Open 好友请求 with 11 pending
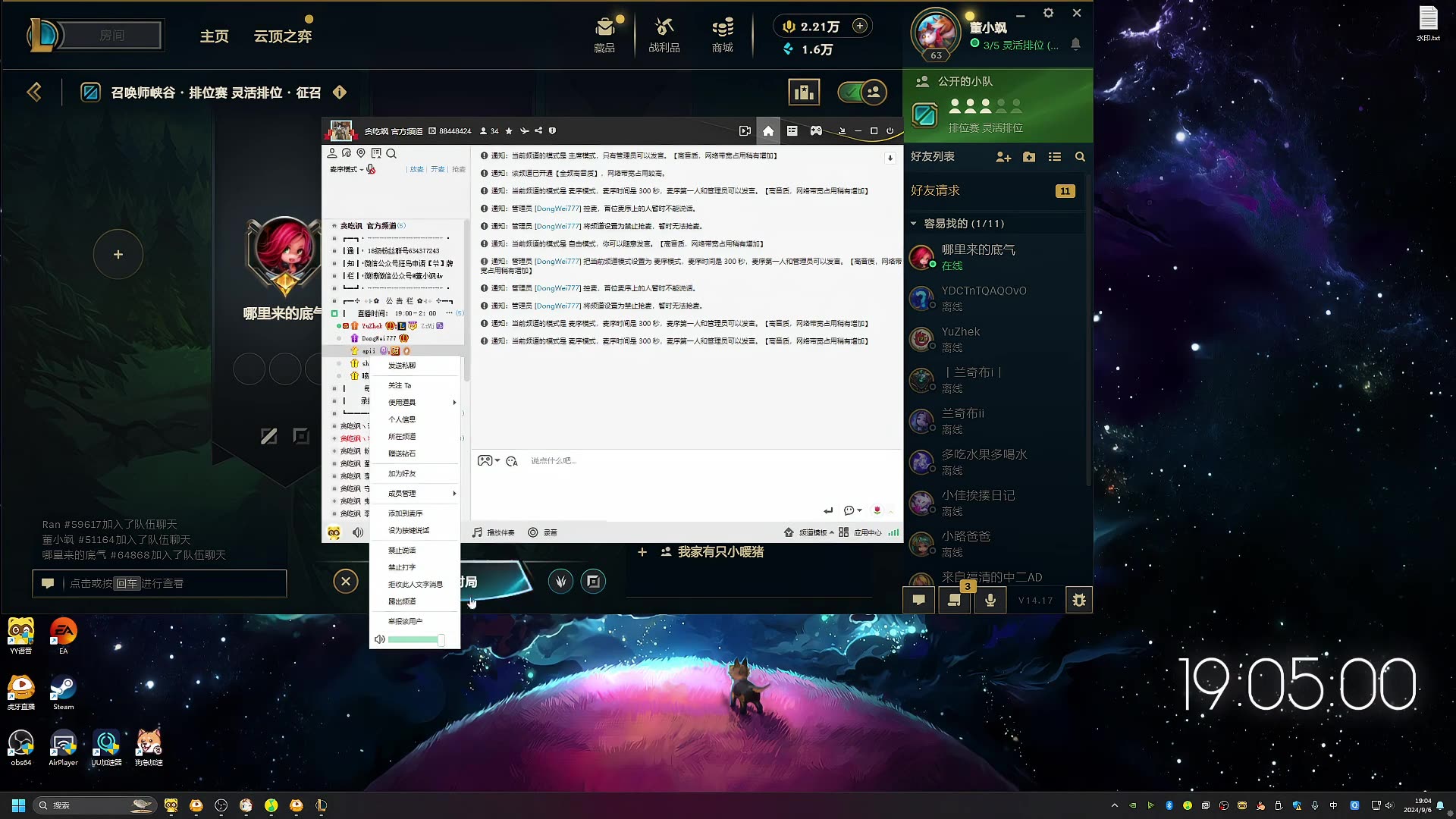 click(x=993, y=190)
